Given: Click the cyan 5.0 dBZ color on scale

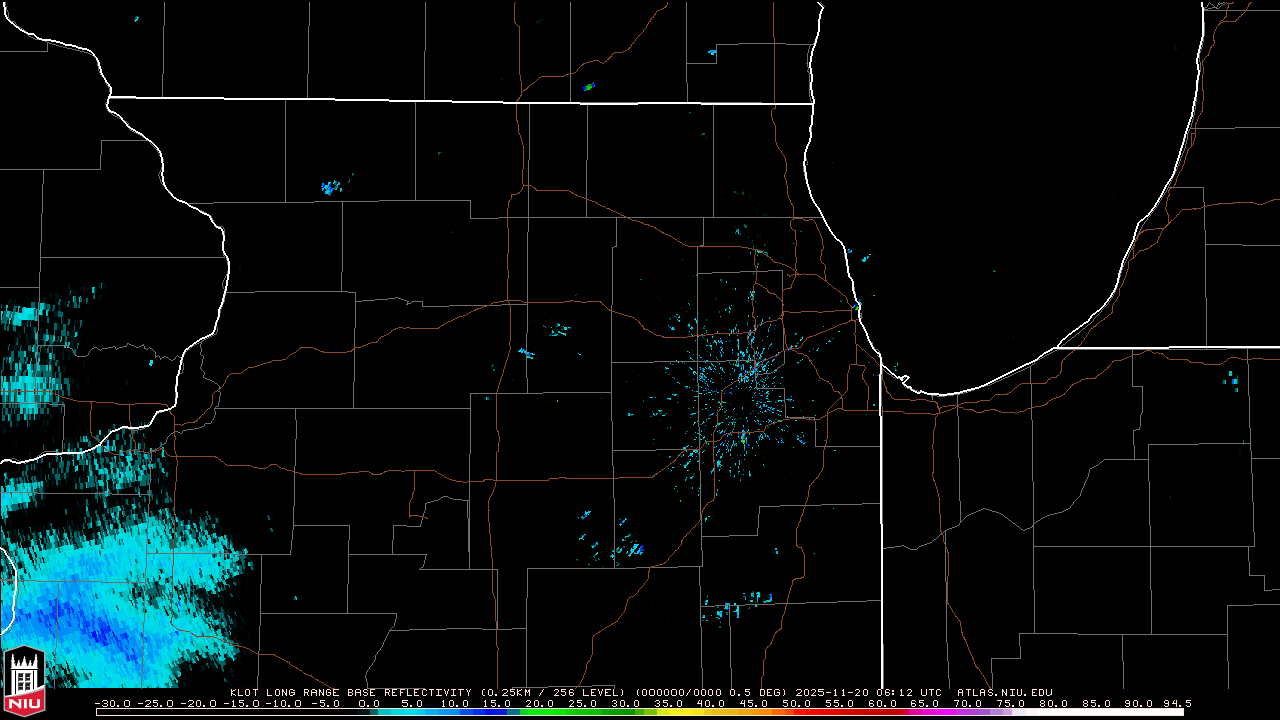Looking at the screenshot, I should (412, 712).
